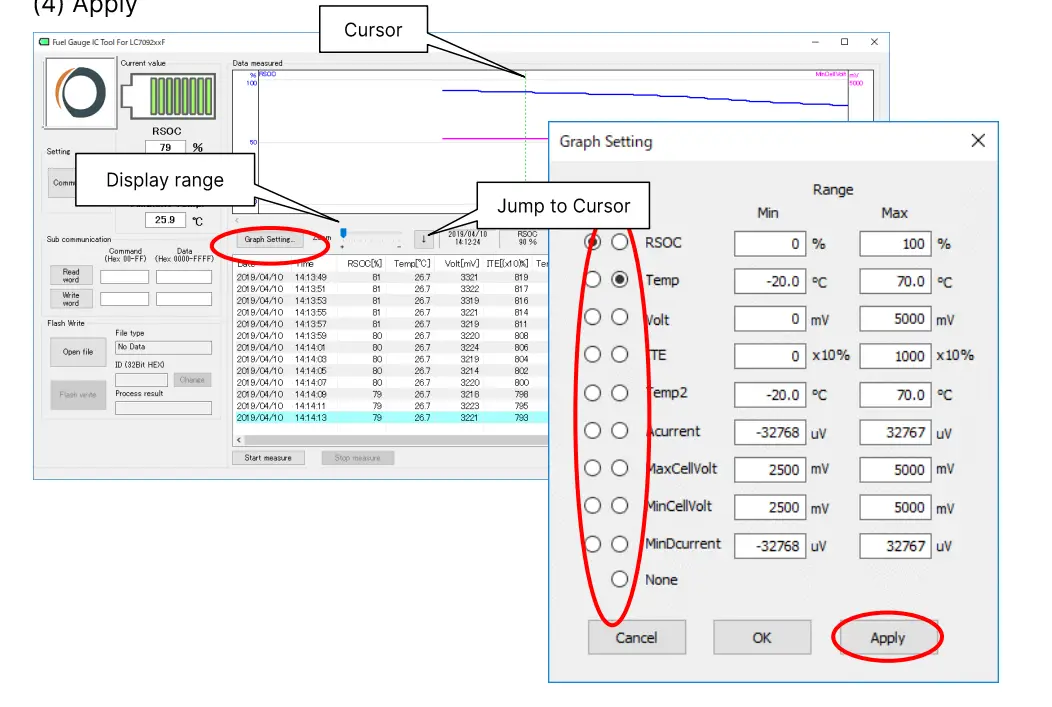
Task: Edit the Temp Max value of 70.0
Action: [x=895, y=281]
